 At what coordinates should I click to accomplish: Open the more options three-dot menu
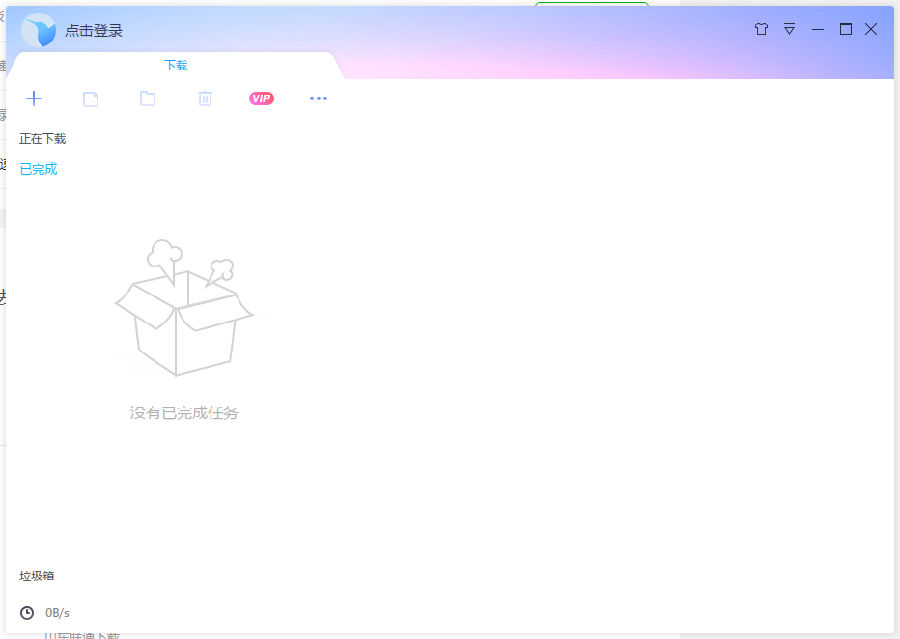point(318,99)
